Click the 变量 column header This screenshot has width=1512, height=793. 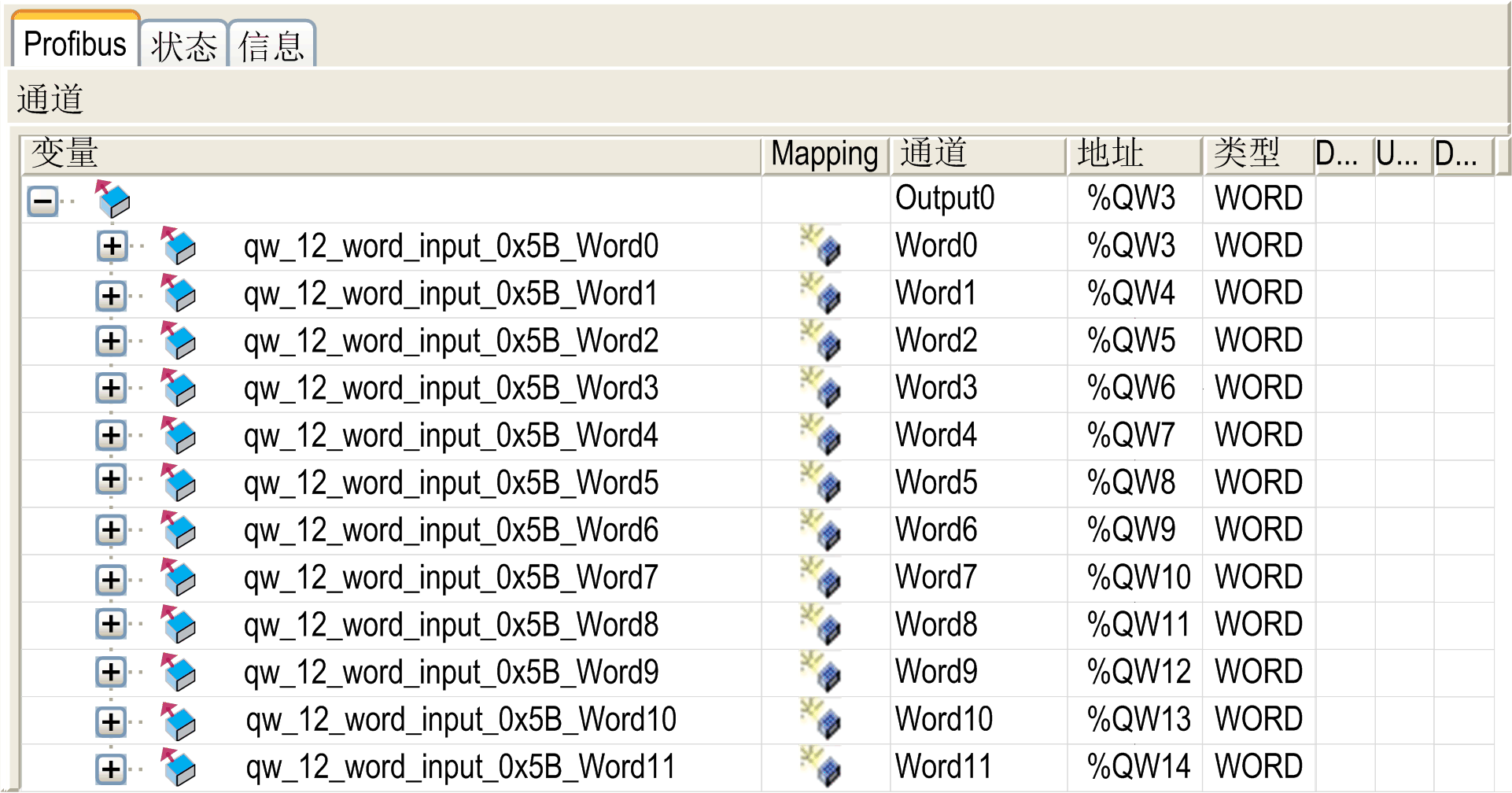(x=391, y=154)
